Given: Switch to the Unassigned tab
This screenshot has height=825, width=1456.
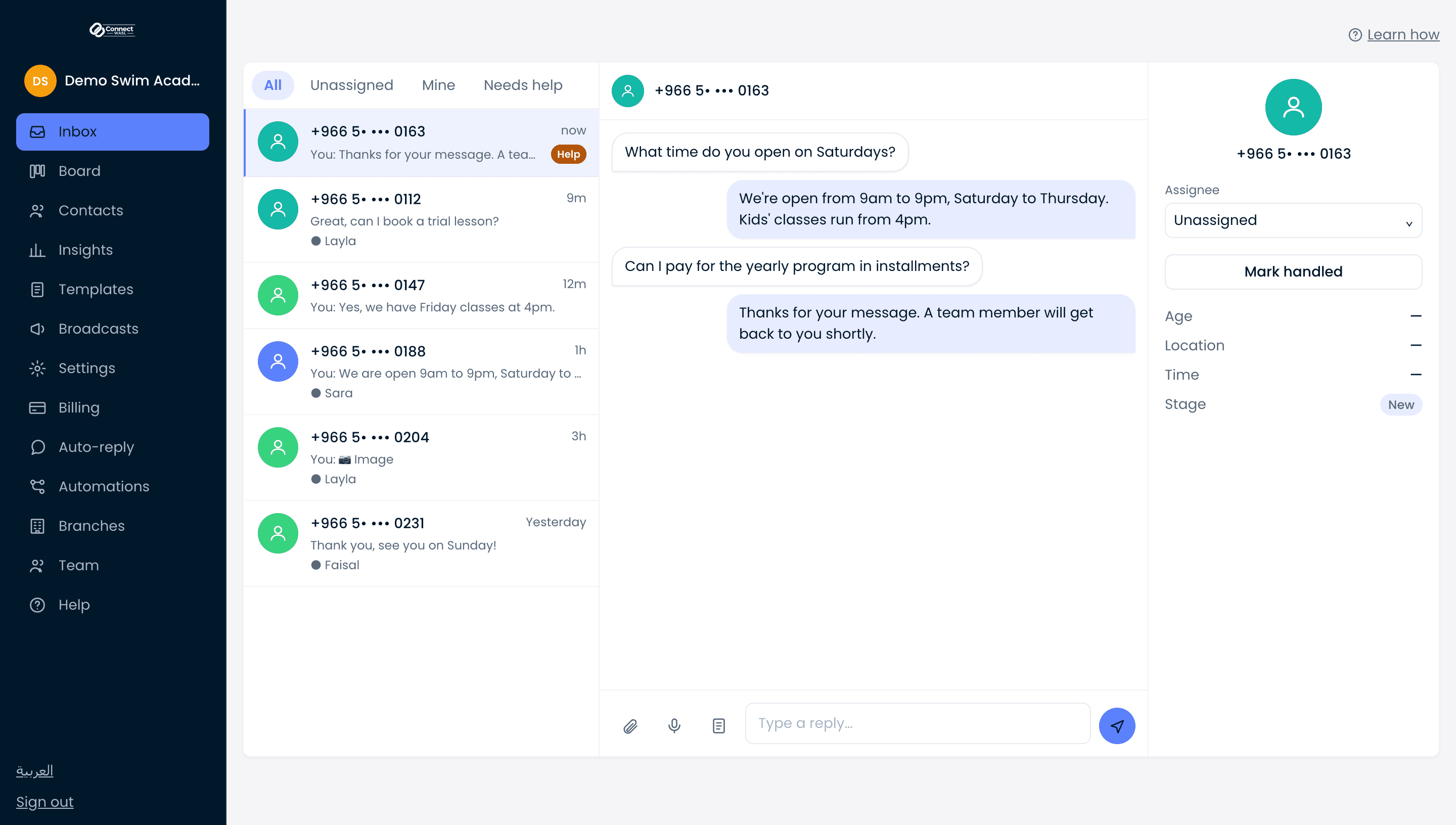Looking at the screenshot, I should [x=351, y=85].
